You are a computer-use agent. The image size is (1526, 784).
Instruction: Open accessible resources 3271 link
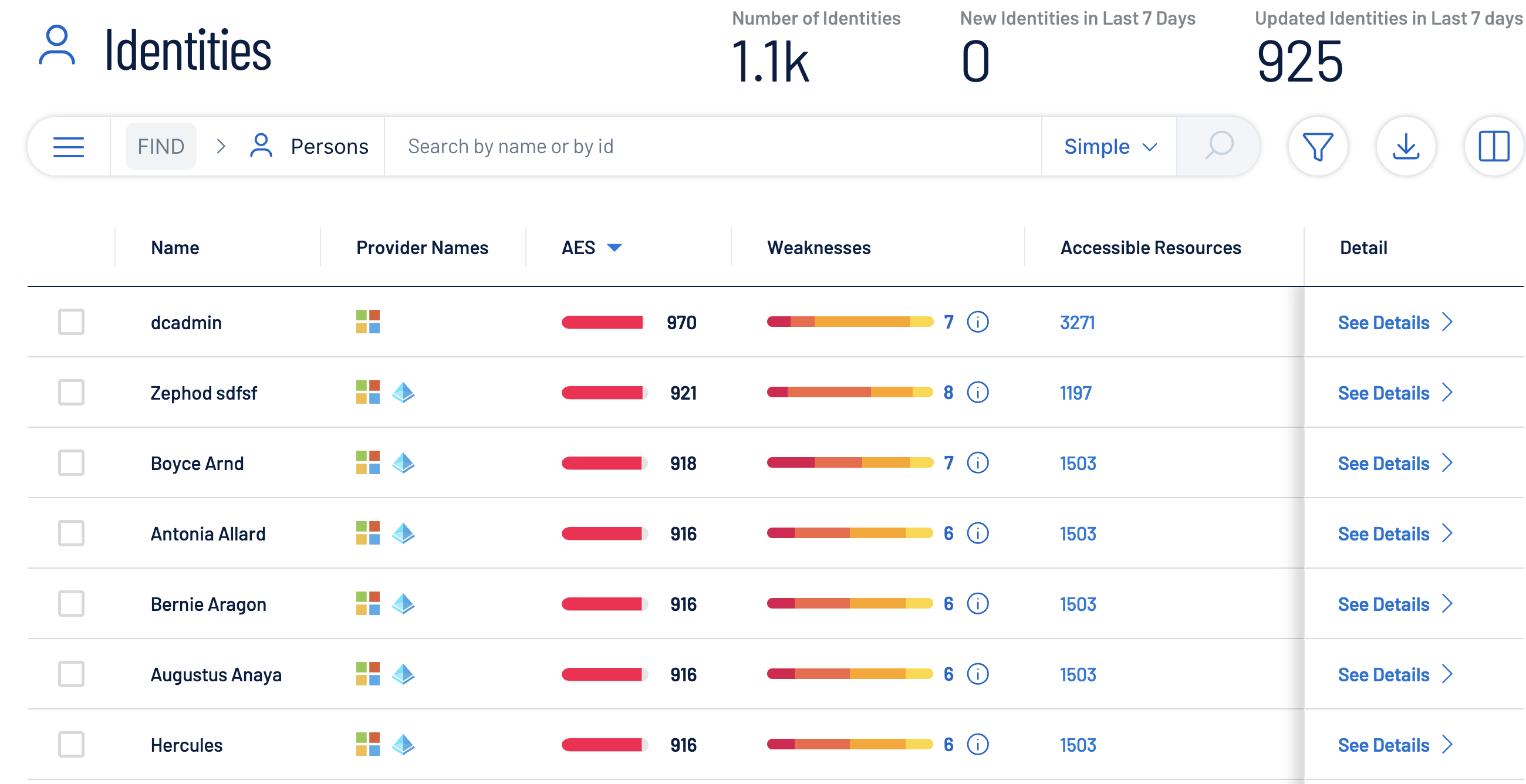(1077, 322)
